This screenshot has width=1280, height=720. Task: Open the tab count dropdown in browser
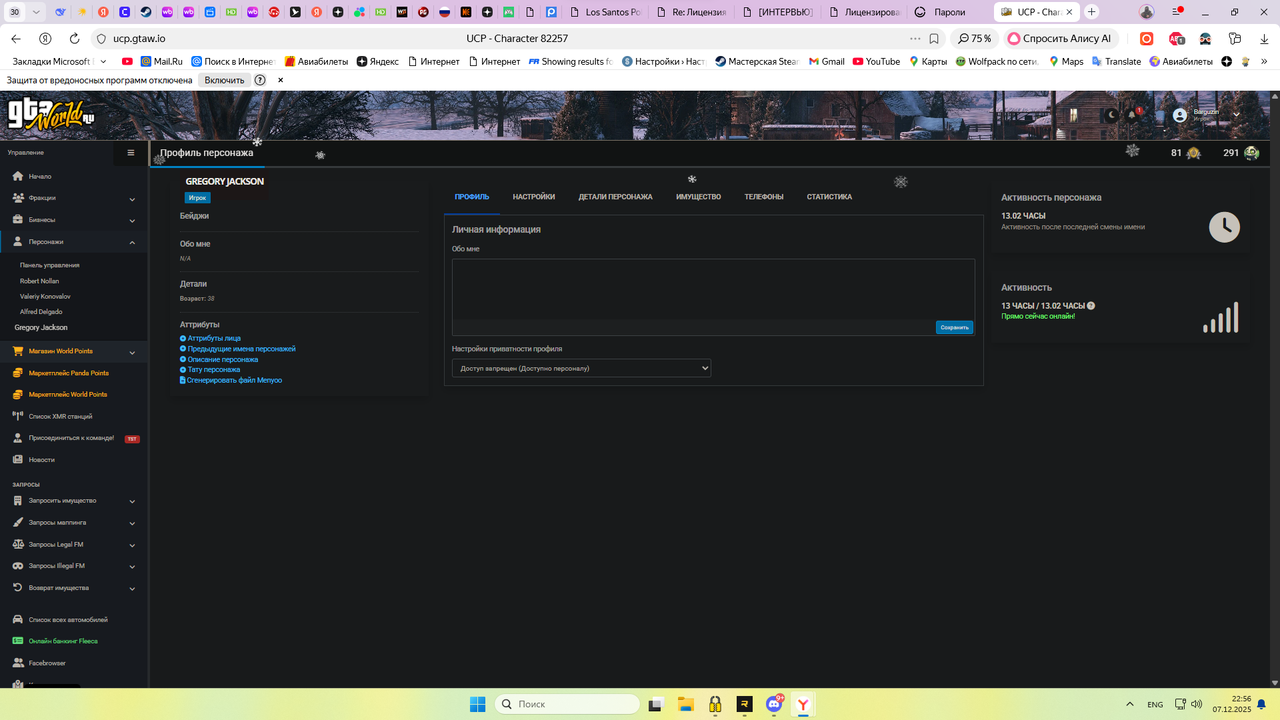(37, 12)
